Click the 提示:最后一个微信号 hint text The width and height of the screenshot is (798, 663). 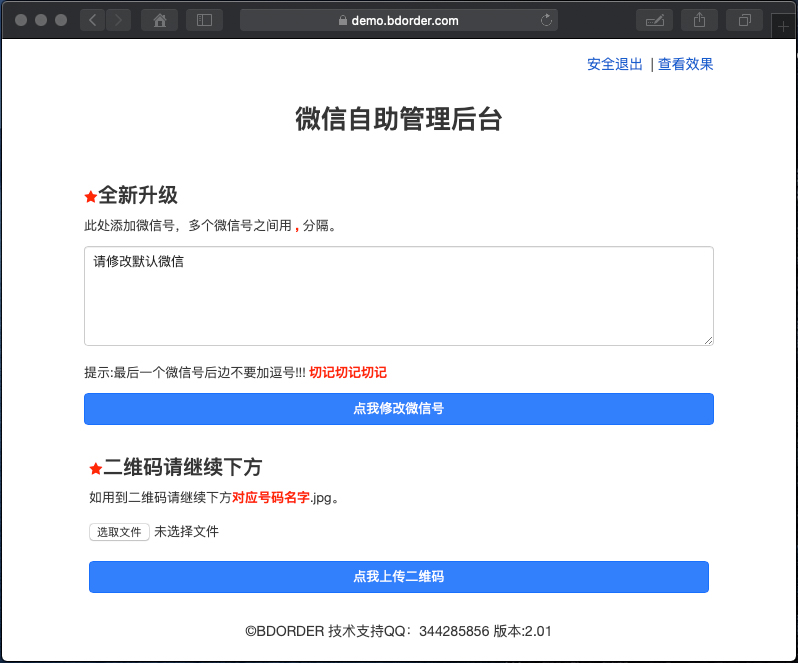[195, 372]
